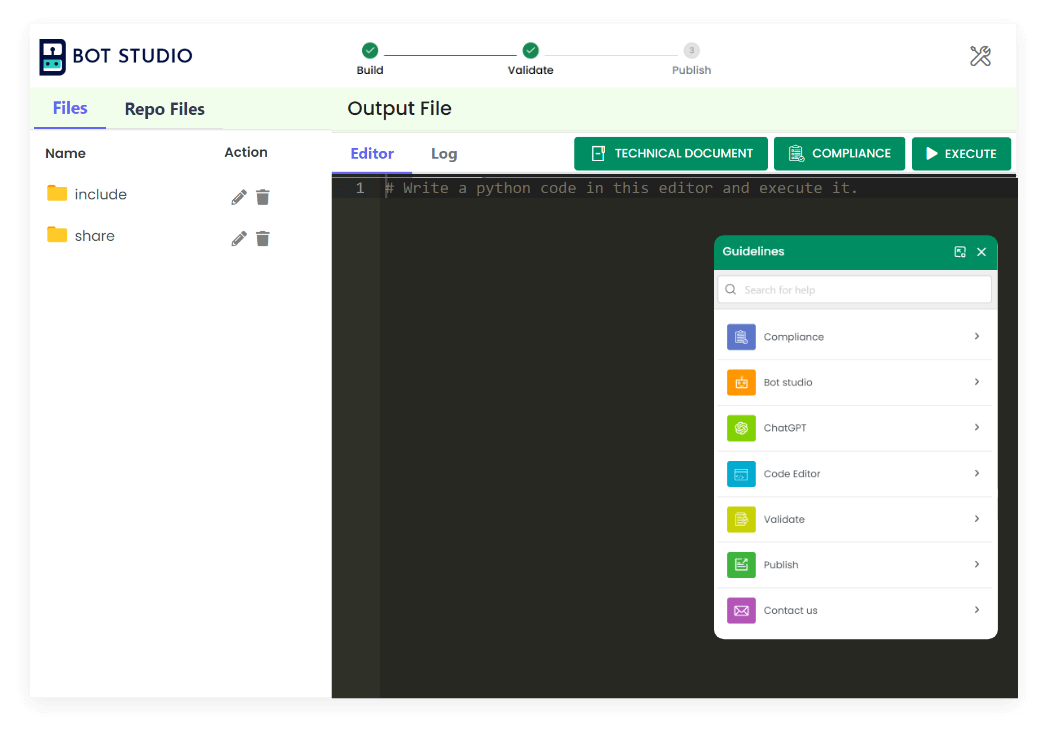Viewport: 1047px width, 734px height.
Task: Expand the Compliance guideline chevron
Action: coord(977,337)
